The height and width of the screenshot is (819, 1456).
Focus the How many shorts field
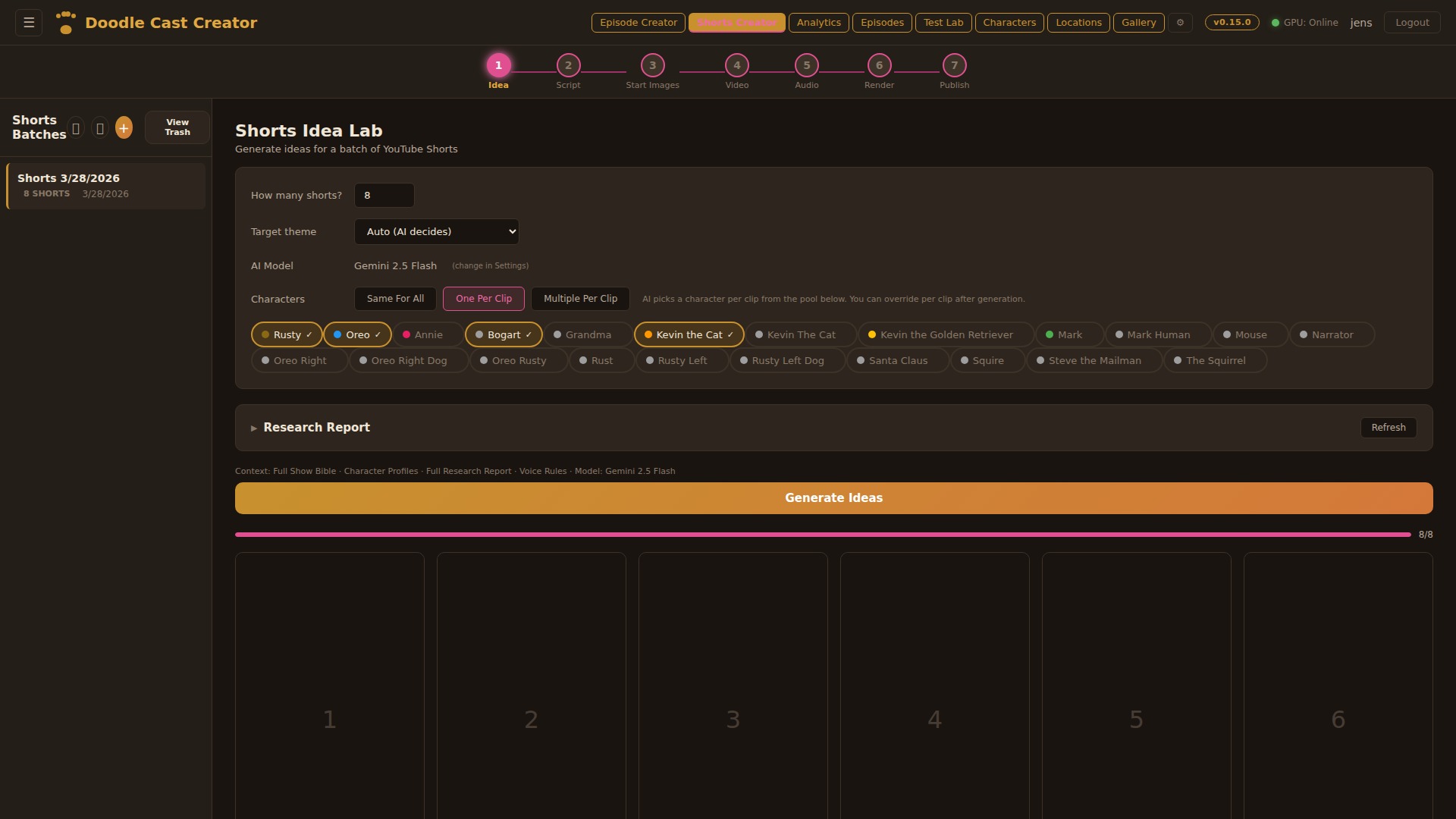tap(384, 196)
